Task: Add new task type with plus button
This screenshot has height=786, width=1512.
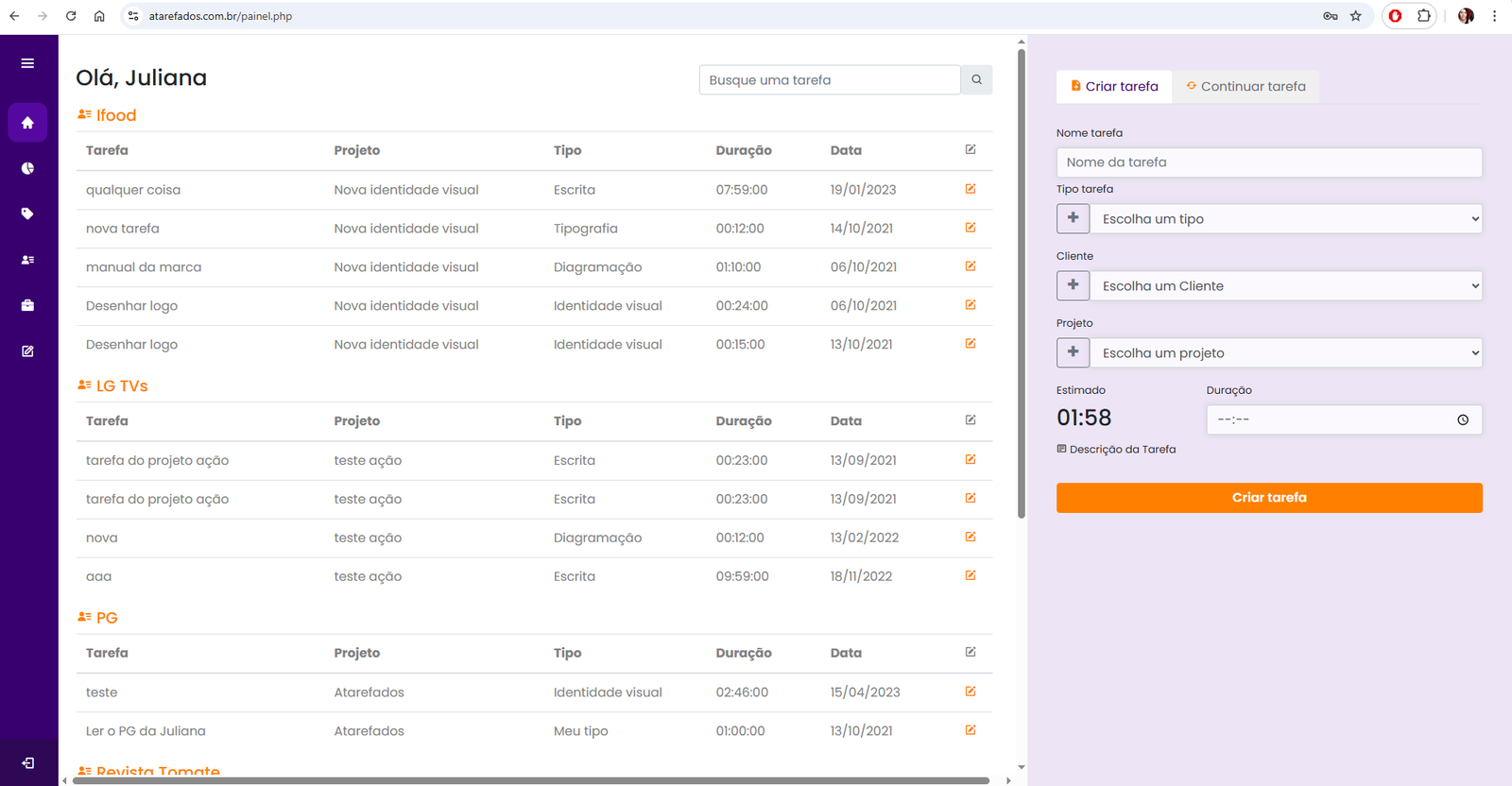Action: pyautogui.click(x=1073, y=218)
